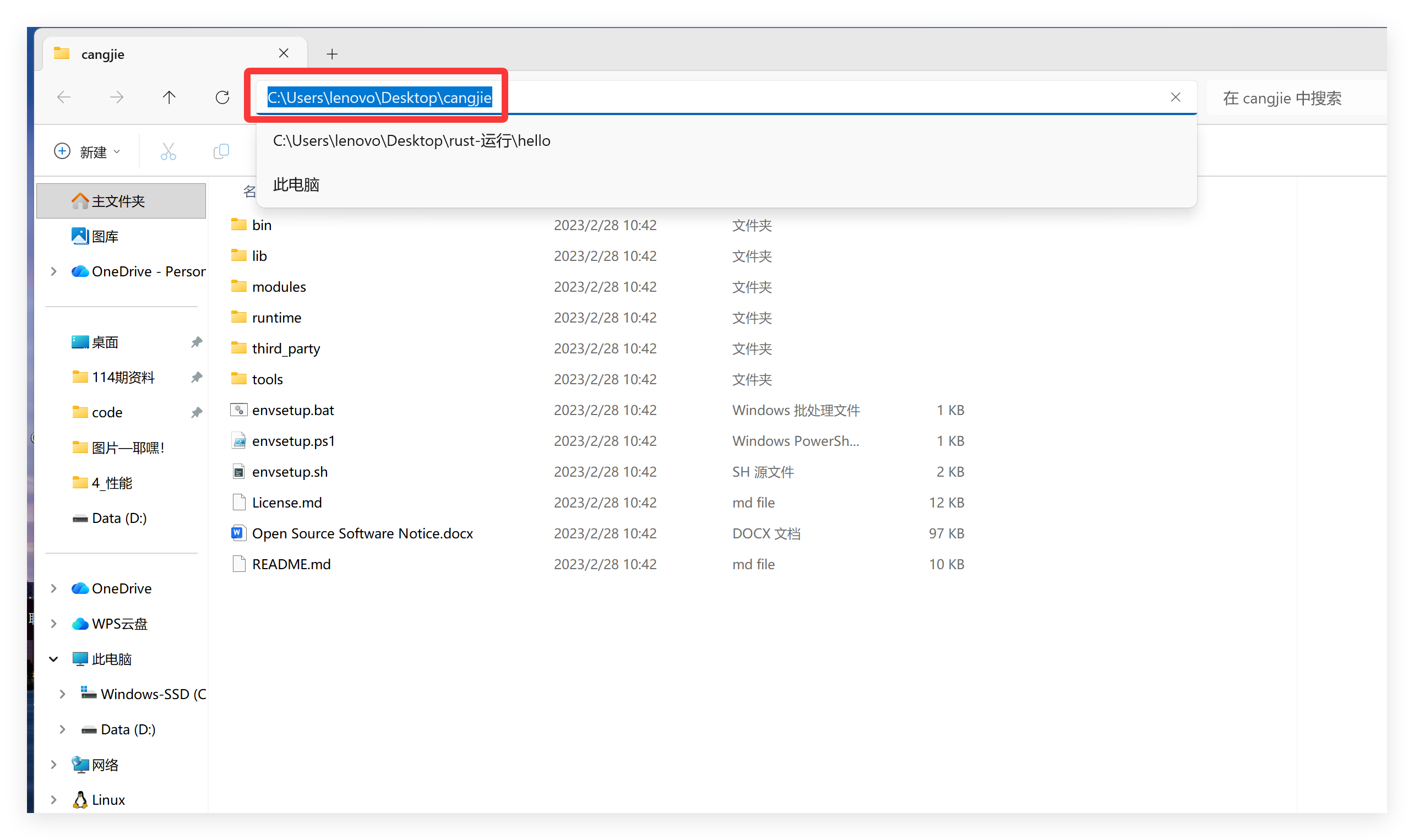1414x840 pixels.
Task: Click the Back navigation arrow
Action: pyautogui.click(x=64, y=97)
